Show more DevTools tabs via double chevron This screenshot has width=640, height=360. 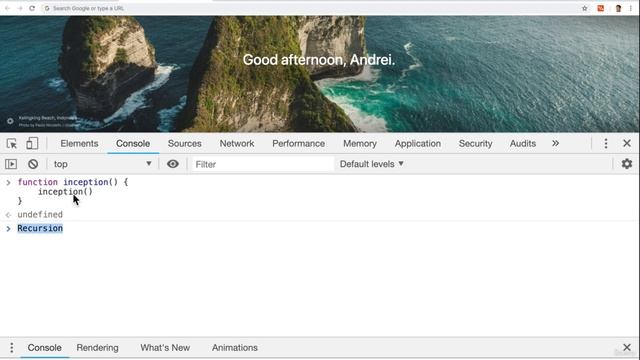(x=555, y=143)
